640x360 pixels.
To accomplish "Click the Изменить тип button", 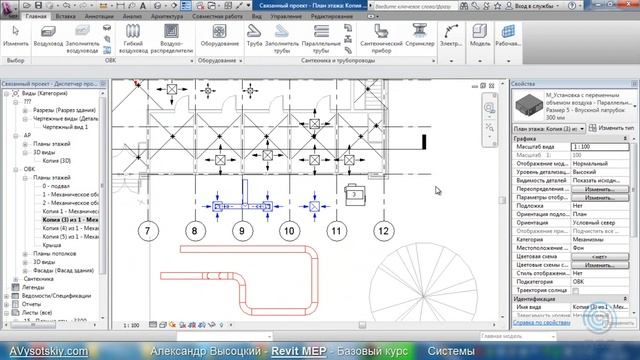I will coord(611,128).
